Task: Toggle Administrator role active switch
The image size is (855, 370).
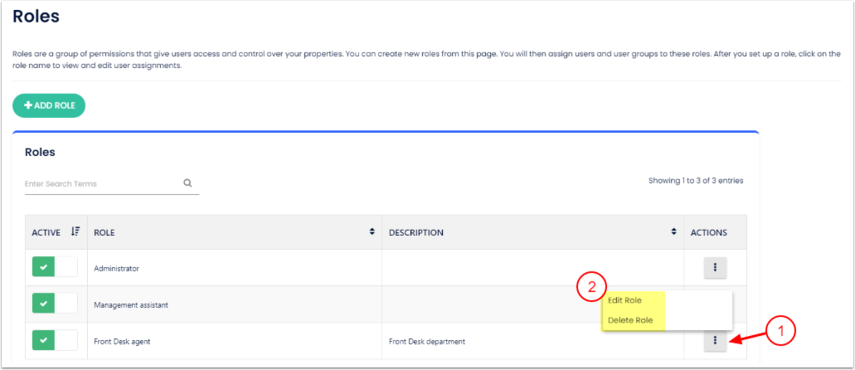Action: click(x=55, y=267)
